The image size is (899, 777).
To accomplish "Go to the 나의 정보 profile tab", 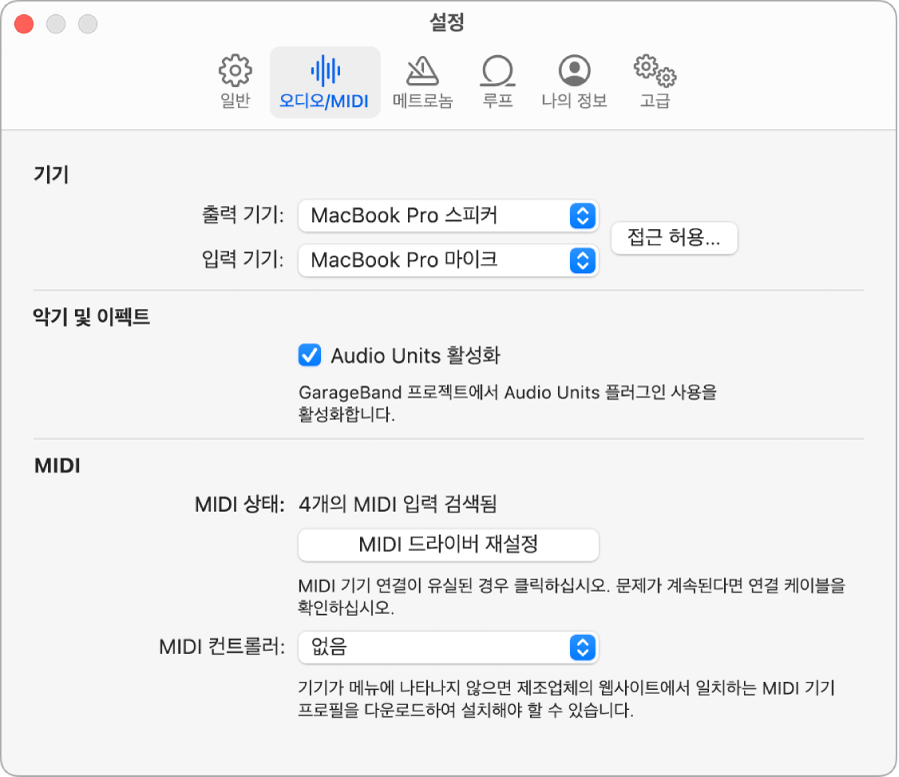I will (574, 82).
